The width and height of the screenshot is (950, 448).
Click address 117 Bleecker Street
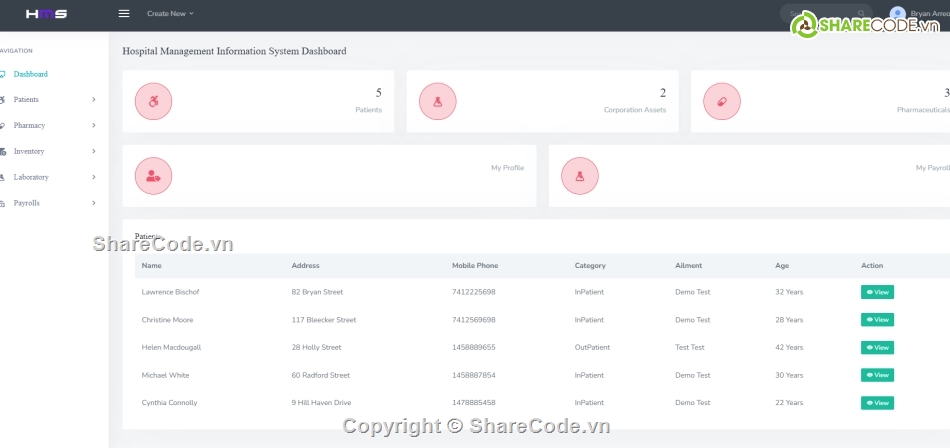click(x=324, y=319)
